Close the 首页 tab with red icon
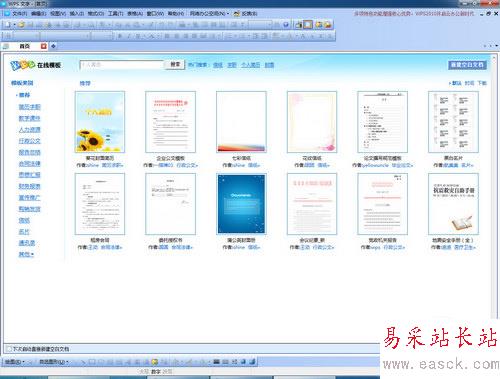Screen dimensions: 500x379 coord(44,46)
